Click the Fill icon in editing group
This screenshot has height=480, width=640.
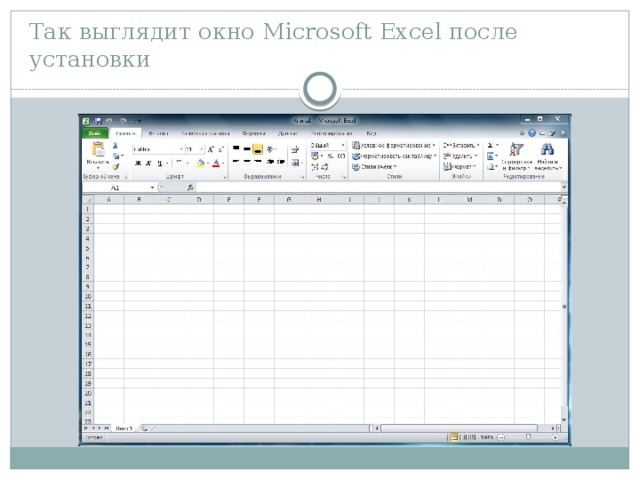tap(491, 156)
